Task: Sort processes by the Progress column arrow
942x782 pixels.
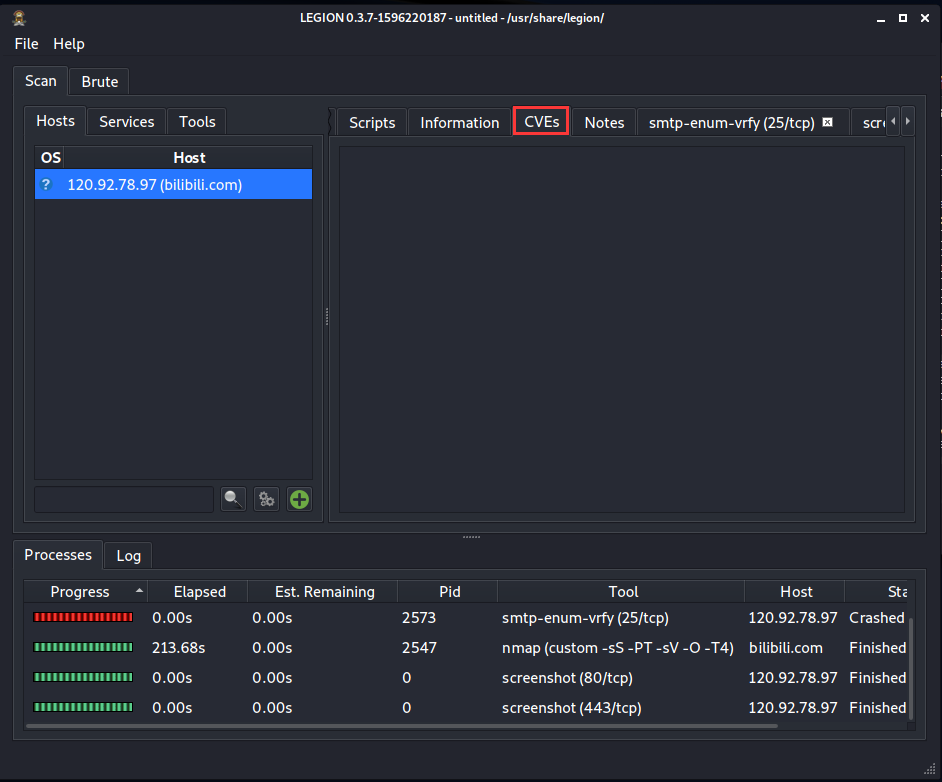Action: (x=139, y=591)
